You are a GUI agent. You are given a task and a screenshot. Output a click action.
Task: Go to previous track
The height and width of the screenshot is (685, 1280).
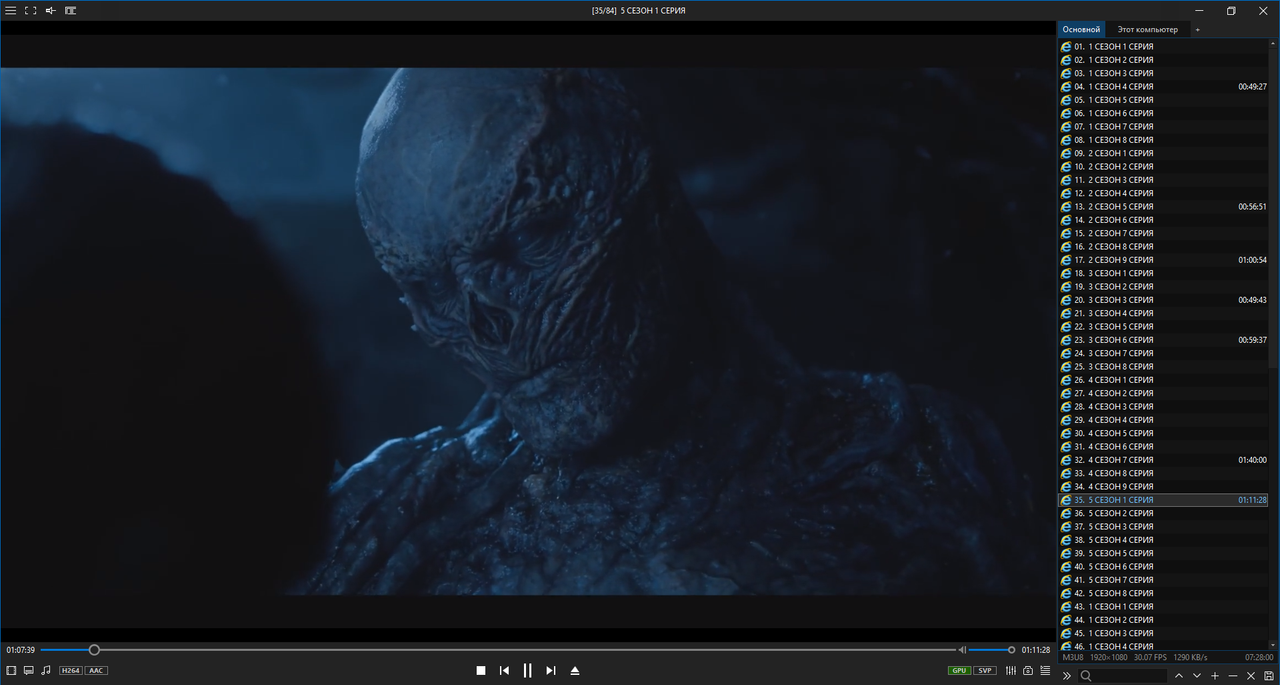(504, 670)
